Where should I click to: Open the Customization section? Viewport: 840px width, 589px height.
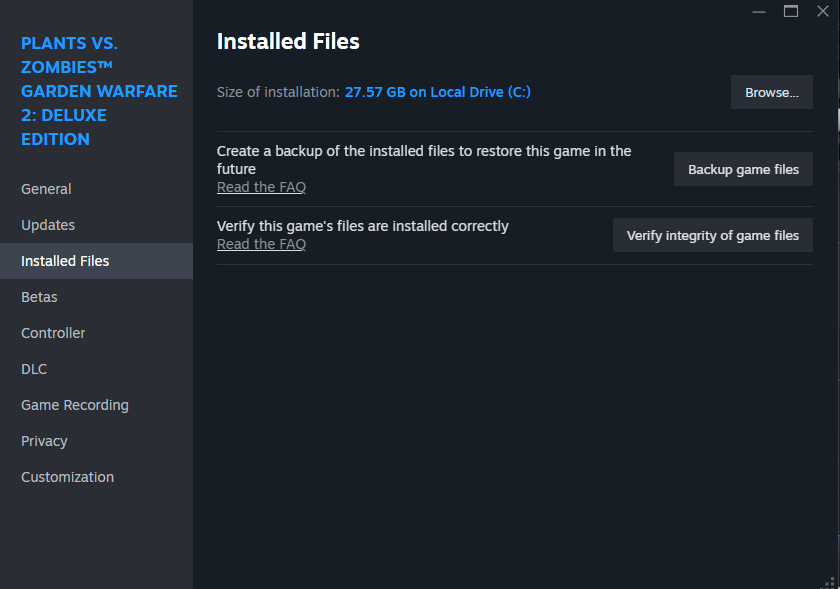coord(67,477)
